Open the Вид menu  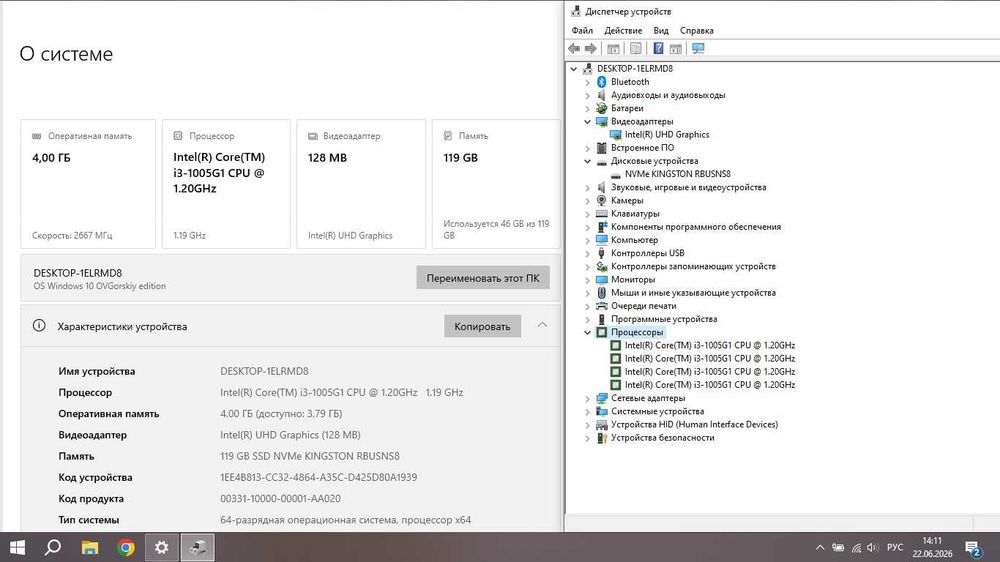661,31
